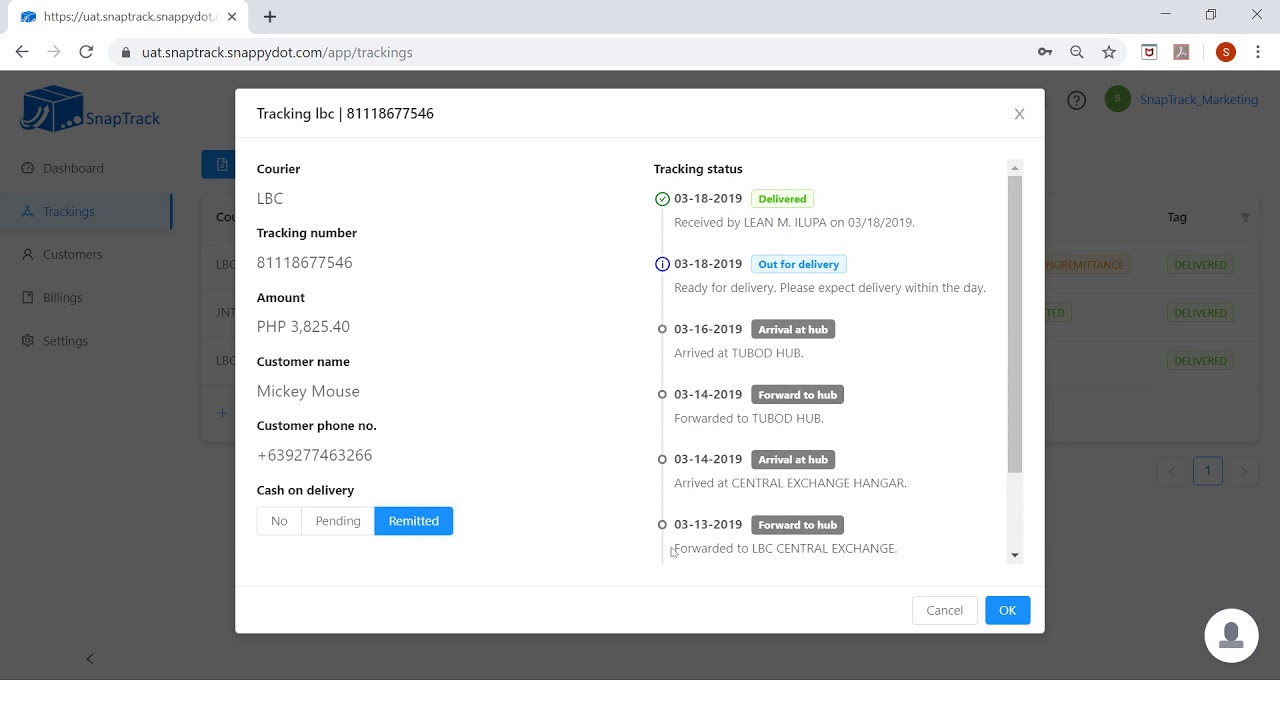Click the tracking status scrollbar thumb
The height and width of the screenshot is (720, 1280).
(x=1015, y=324)
